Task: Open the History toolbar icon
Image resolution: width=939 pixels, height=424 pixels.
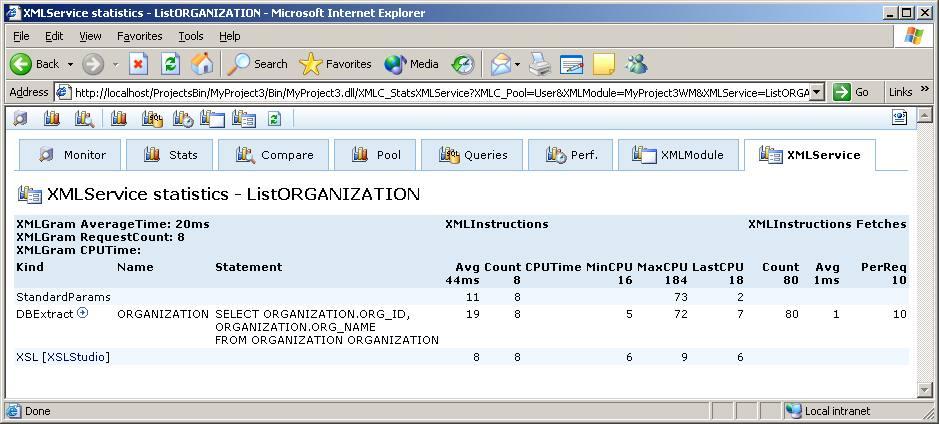Action: point(462,64)
